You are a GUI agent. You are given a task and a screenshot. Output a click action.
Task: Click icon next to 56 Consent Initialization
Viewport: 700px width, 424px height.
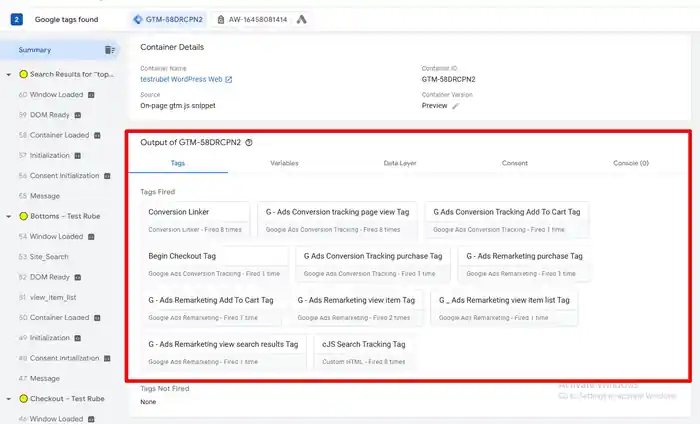107,176
